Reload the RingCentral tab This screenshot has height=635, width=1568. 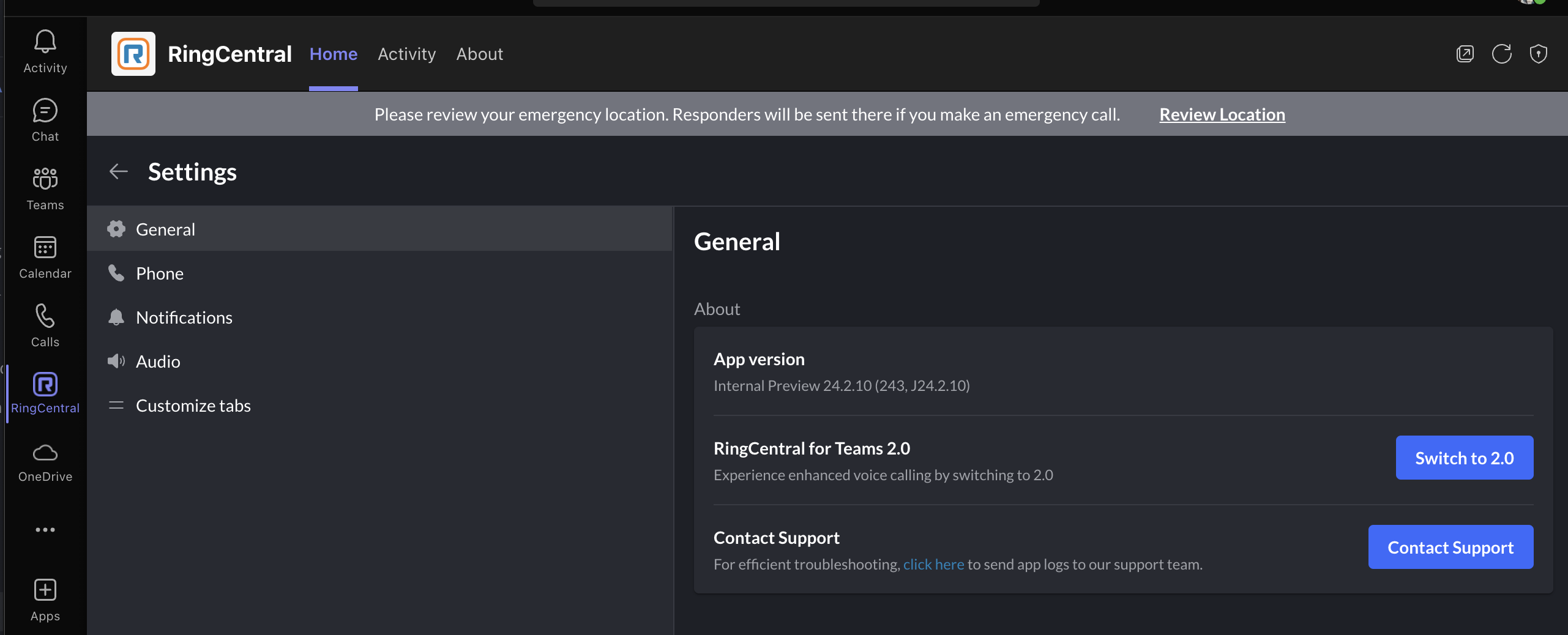click(1501, 54)
